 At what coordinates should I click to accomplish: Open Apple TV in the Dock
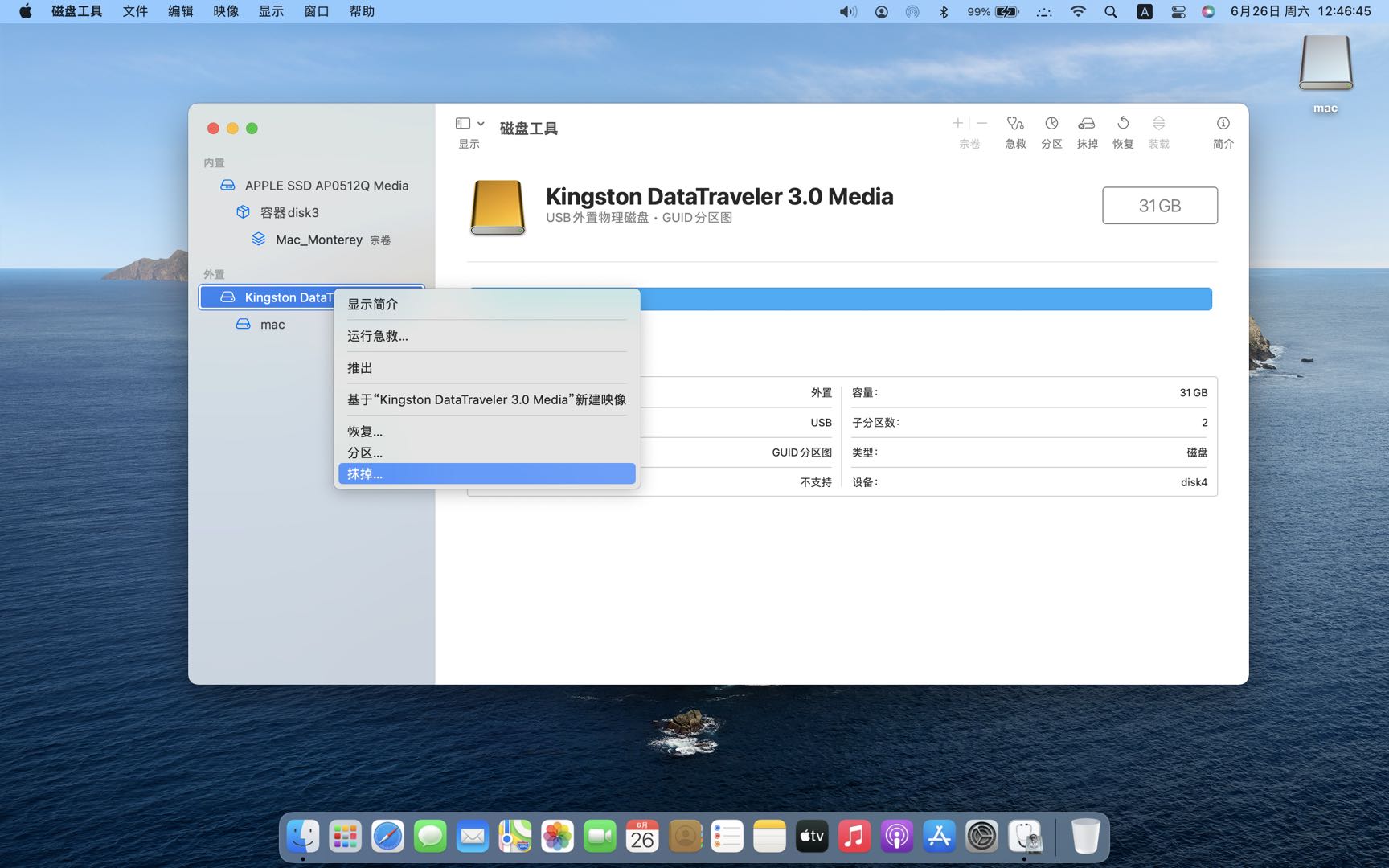click(x=812, y=837)
